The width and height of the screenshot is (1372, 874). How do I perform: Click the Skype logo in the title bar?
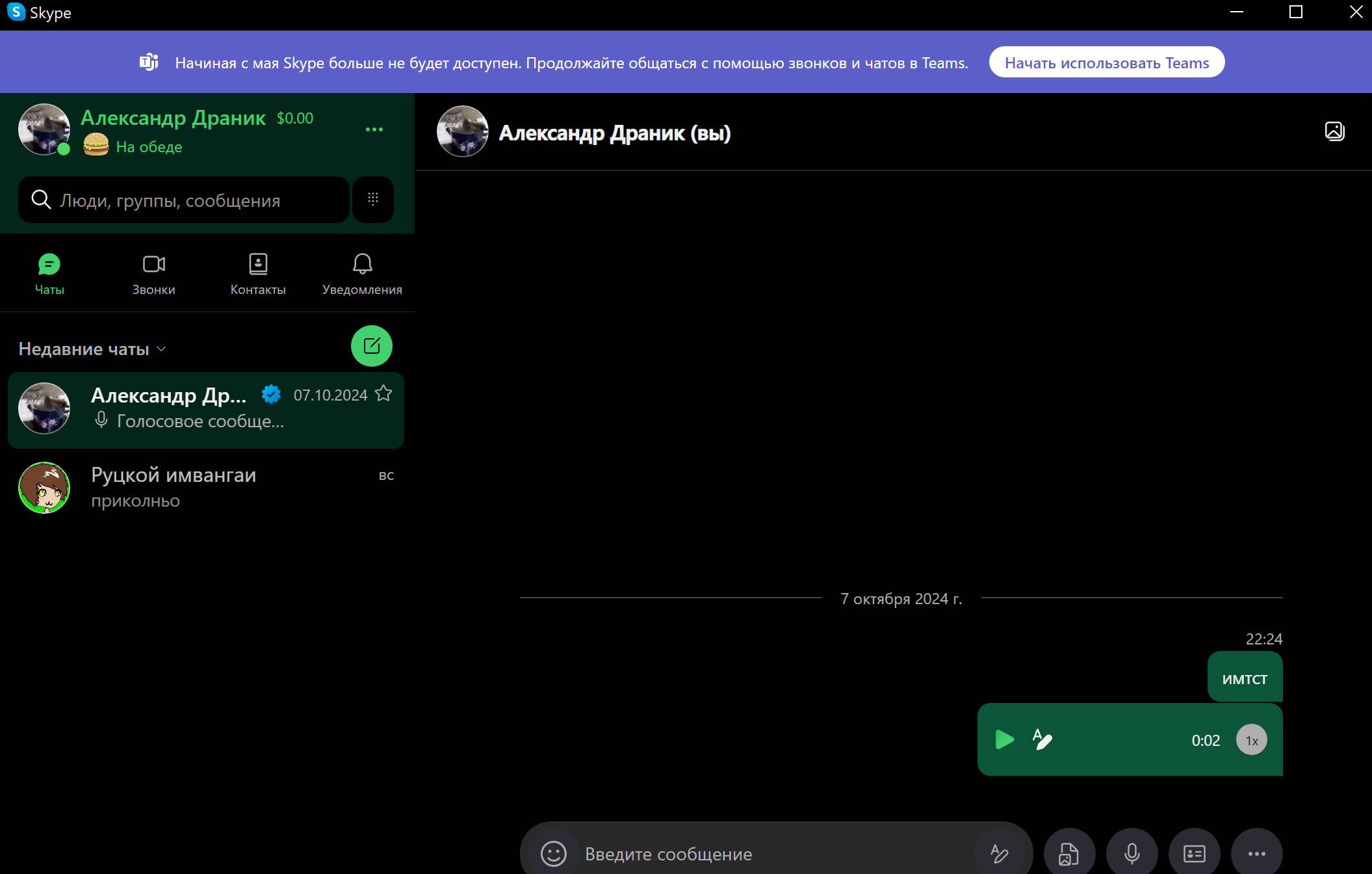[x=16, y=12]
